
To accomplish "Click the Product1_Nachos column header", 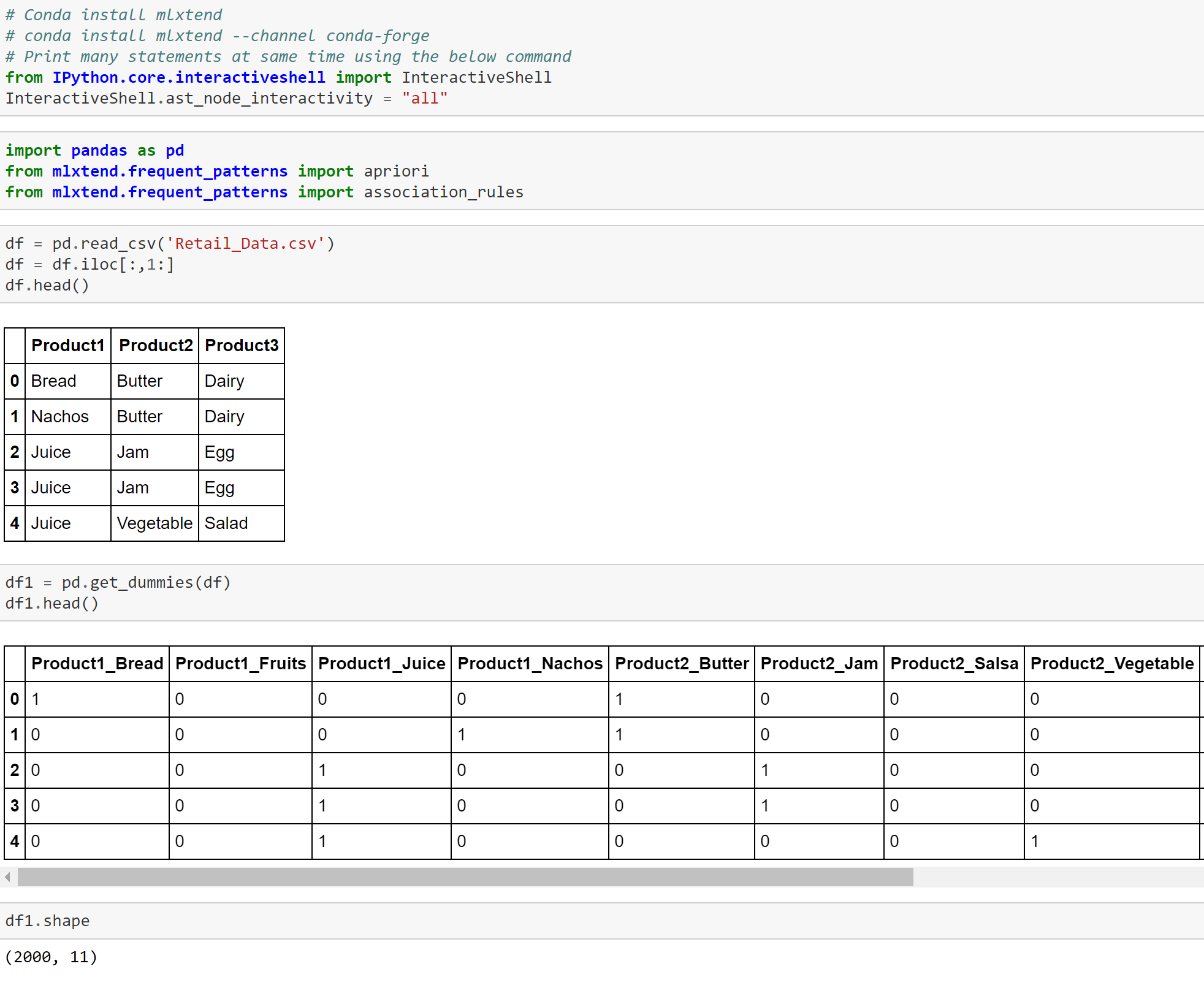I will [x=530, y=663].
